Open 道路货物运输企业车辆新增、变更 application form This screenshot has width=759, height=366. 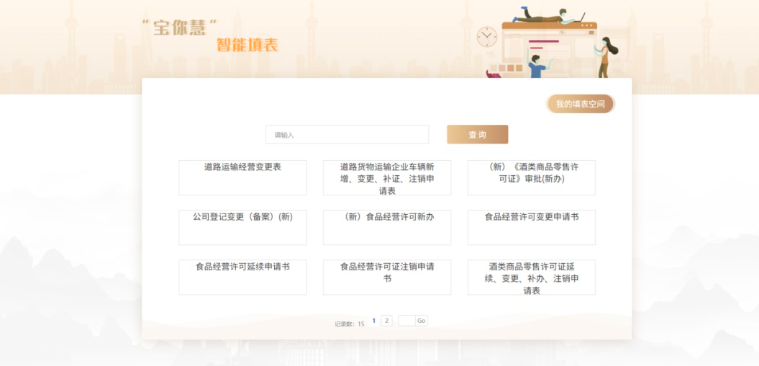pyautogui.click(x=387, y=178)
